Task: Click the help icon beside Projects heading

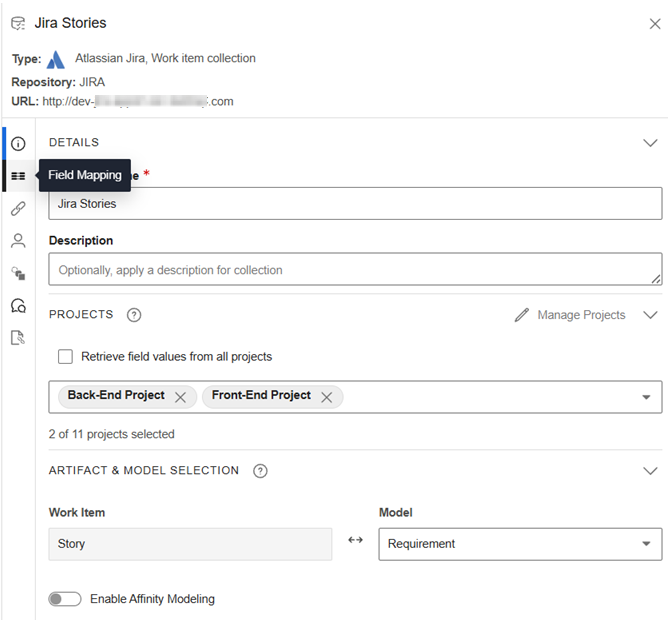Action: tap(134, 315)
